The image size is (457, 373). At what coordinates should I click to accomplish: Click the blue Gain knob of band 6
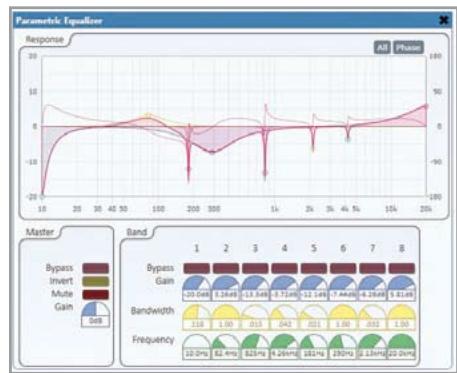(x=343, y=283)
